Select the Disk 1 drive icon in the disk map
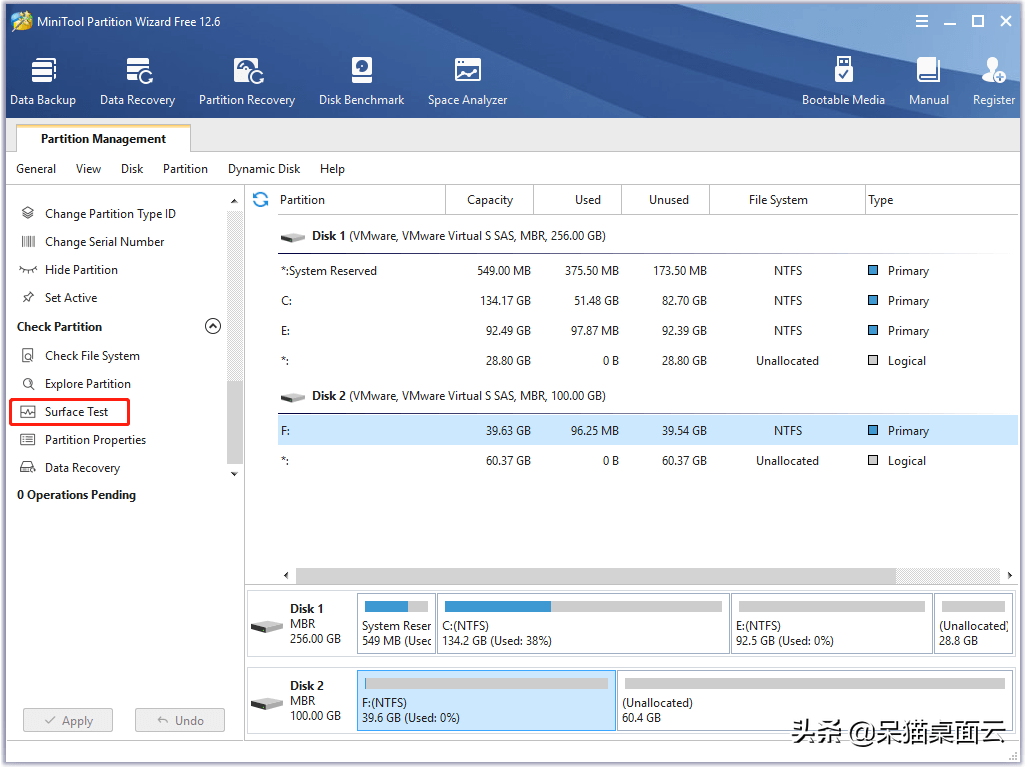The height and width of the screenshot is (767, 1028). 267,627
